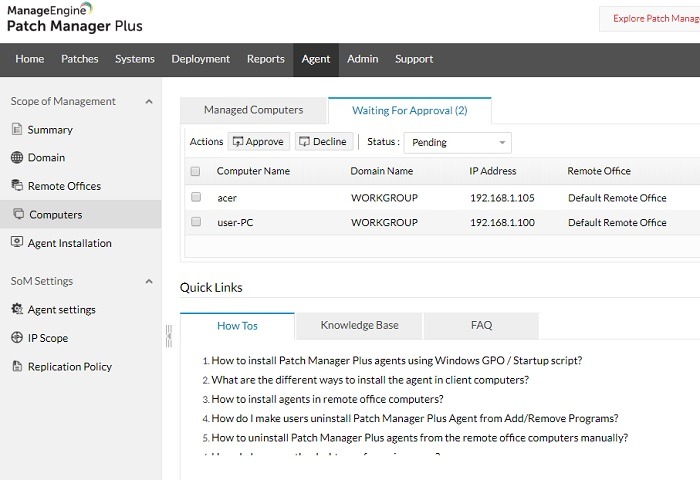Viewport: 700px width, 480px height.
Task: Click Default Remote Office in the acer row
Action: point(617,198)
